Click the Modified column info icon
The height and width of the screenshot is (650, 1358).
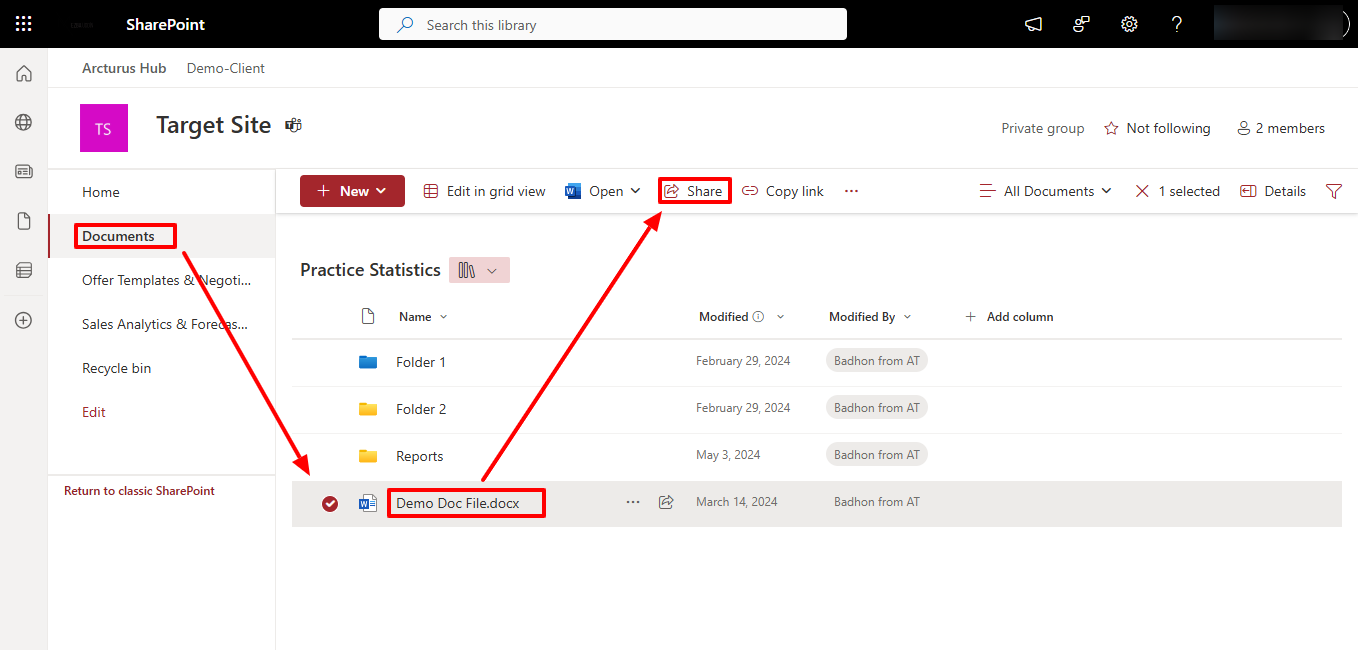pos(758,317)
